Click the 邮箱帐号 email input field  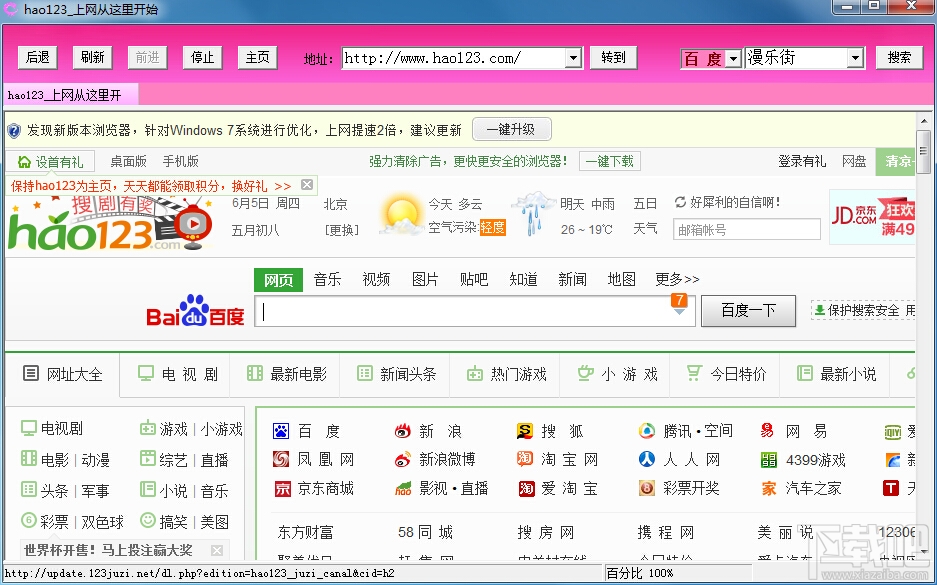(x=746, y=229)
